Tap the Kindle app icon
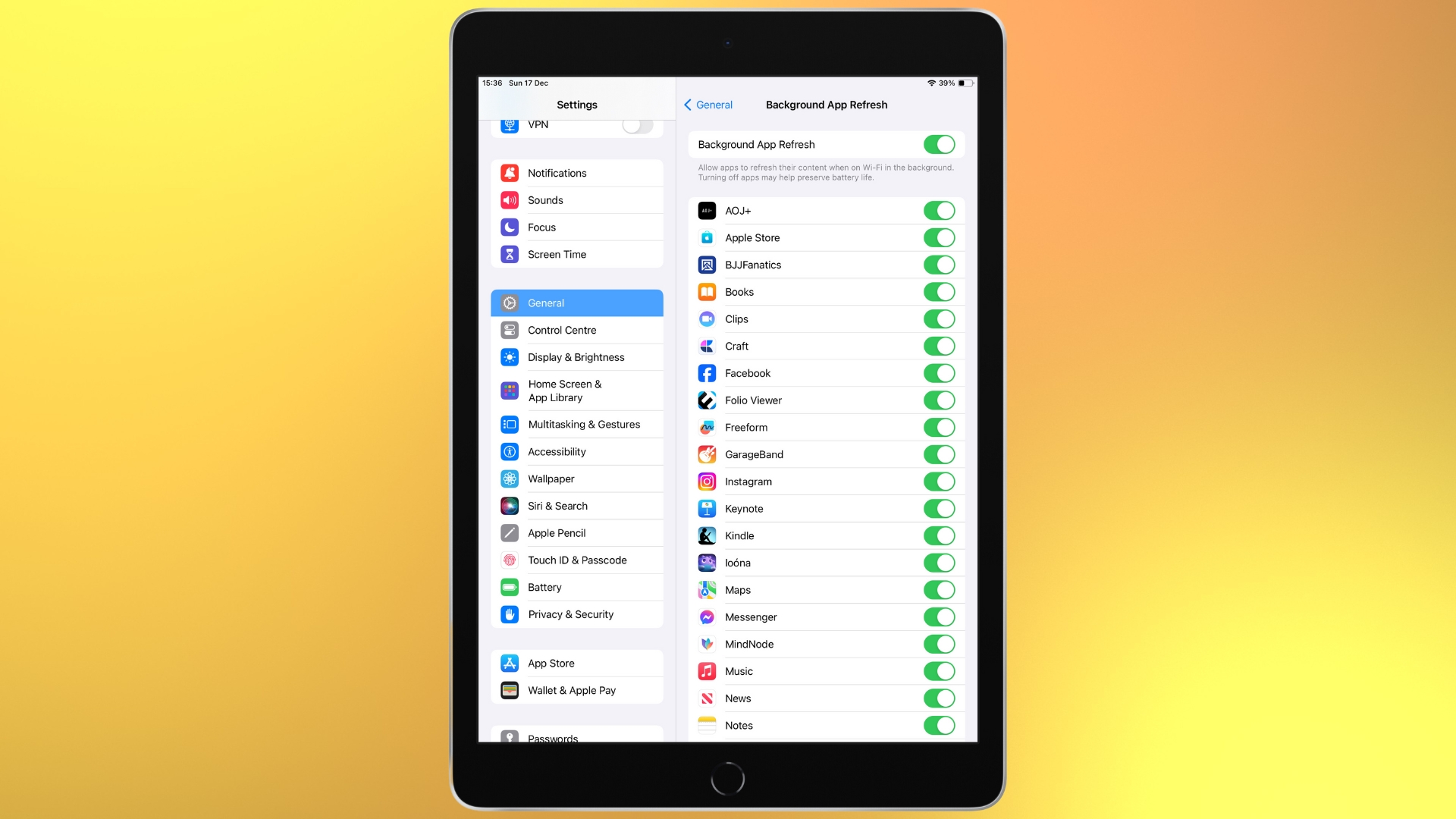The image size is (1456, 819). (707, 535)
